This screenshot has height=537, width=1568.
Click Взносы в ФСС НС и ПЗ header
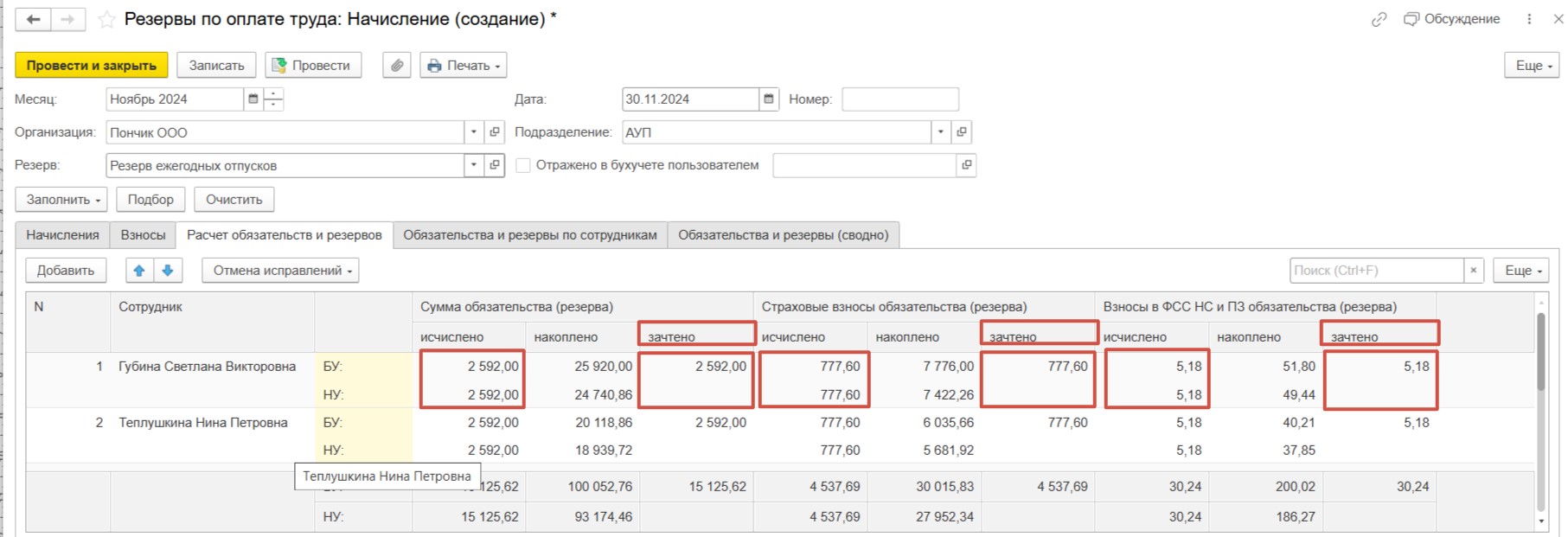coord(1250,307)
